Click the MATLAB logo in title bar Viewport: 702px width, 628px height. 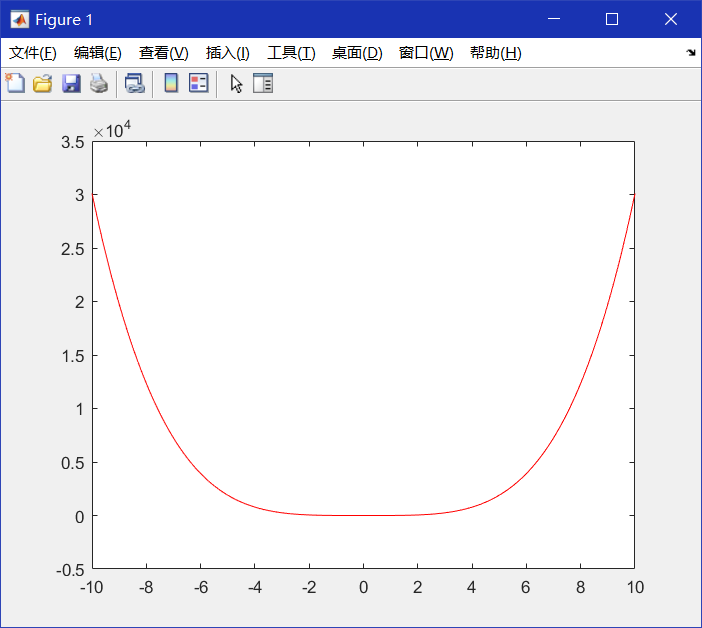pos(20,20)
